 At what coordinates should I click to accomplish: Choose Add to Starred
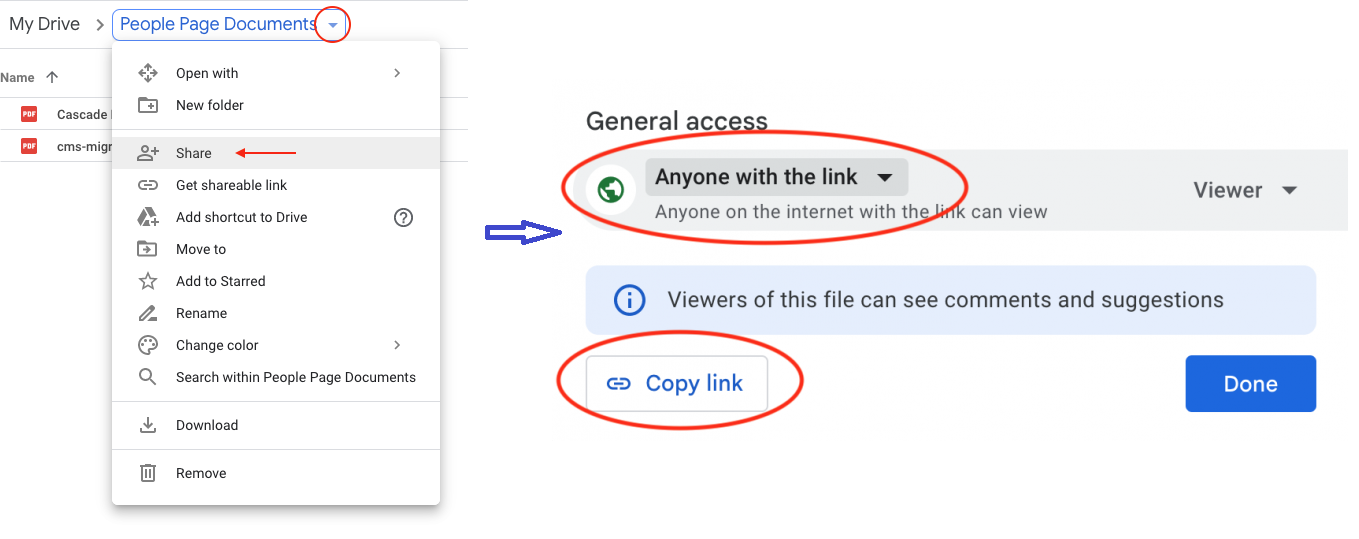click(x=276, y=281)
